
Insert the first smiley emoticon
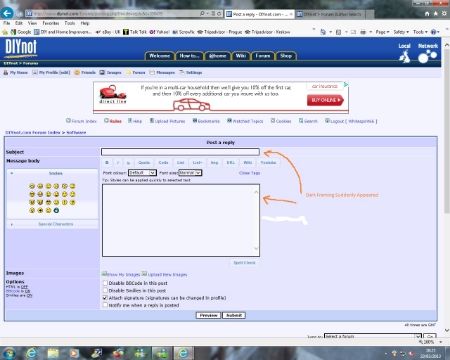pyautogui.click(x=32, y=186)
